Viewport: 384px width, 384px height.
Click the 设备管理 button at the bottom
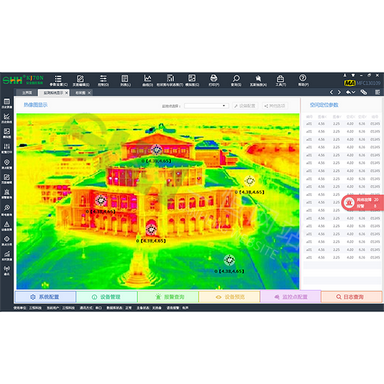107,297
